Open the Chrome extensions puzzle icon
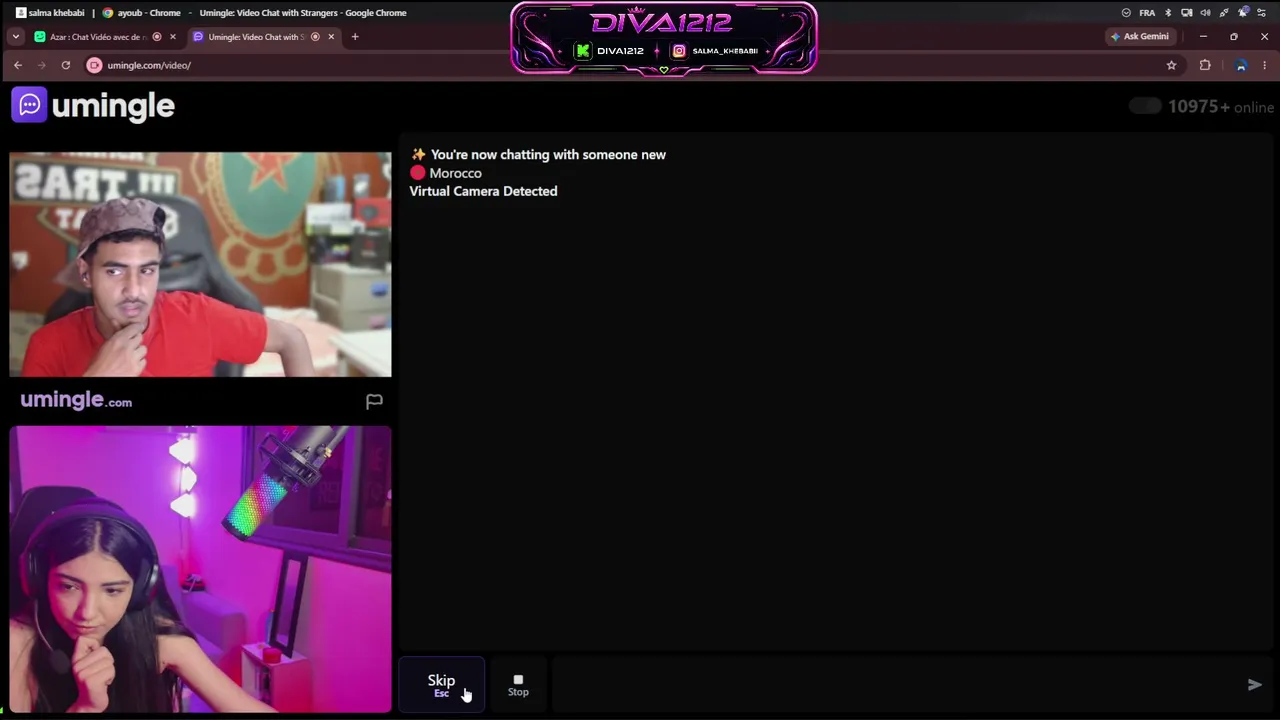The image size is (1280, 720). tap(1205, 65)
